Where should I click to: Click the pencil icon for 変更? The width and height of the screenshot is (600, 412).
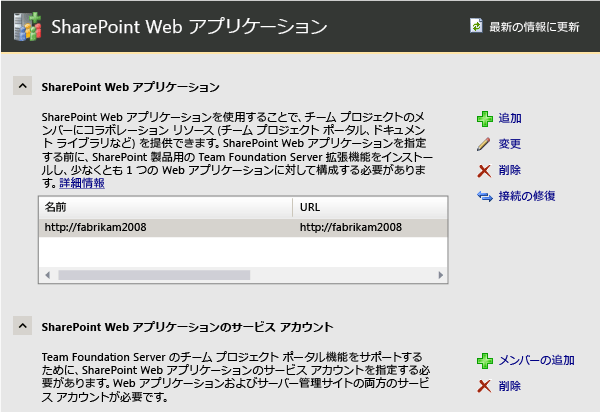coord(484,144)
